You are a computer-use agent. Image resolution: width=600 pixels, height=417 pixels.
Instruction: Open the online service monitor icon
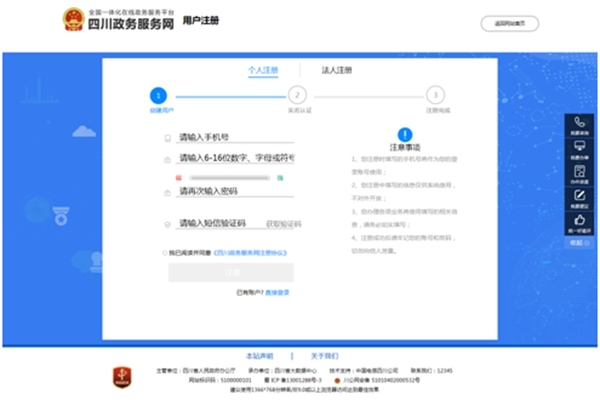579,147
